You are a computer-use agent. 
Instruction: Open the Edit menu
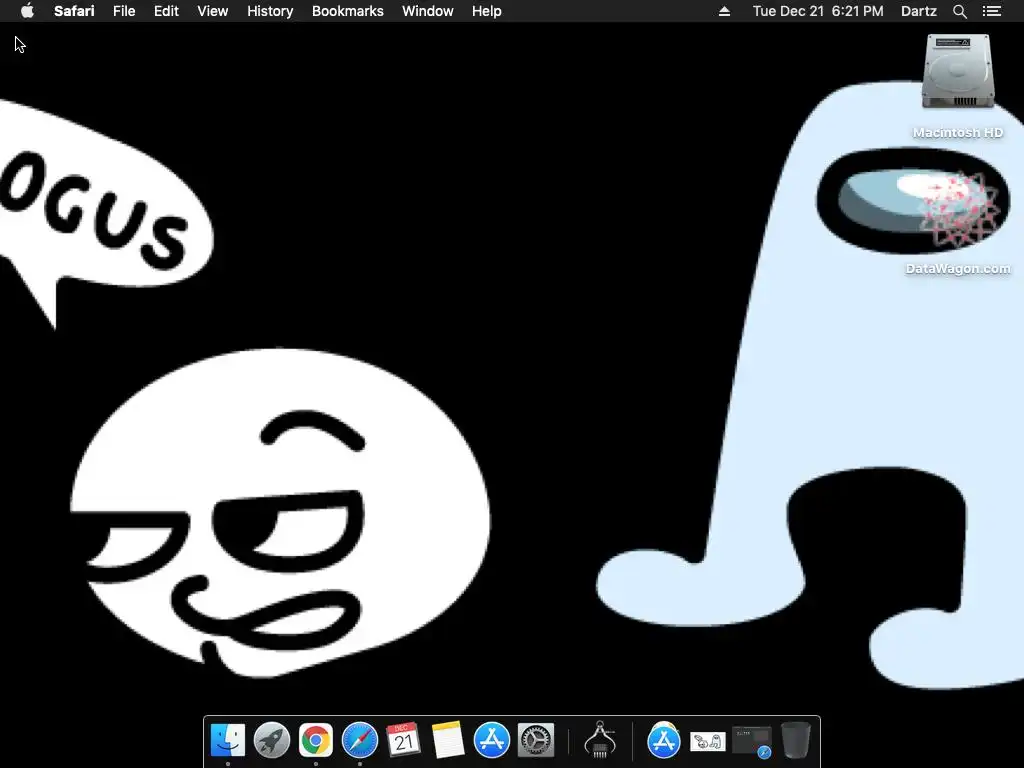166,11
